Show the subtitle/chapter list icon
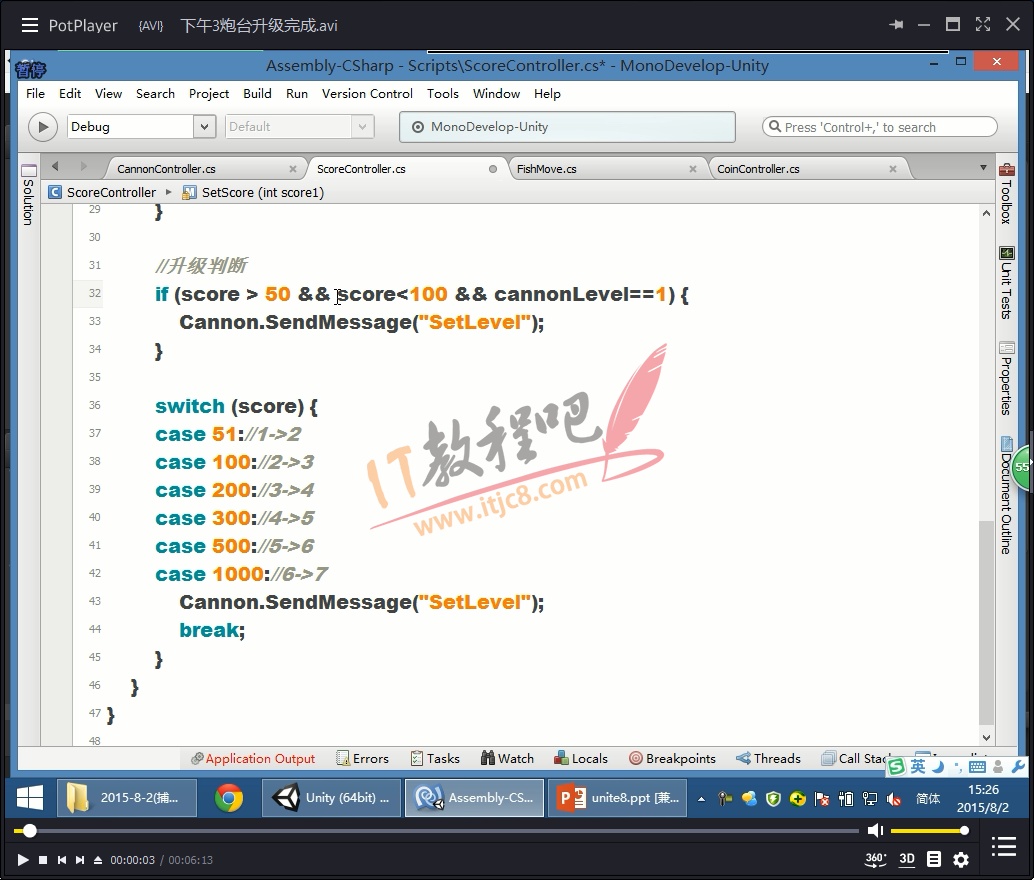Viewport: 1034px width, 880px height. pyautogui.click(x=934, y=859)
